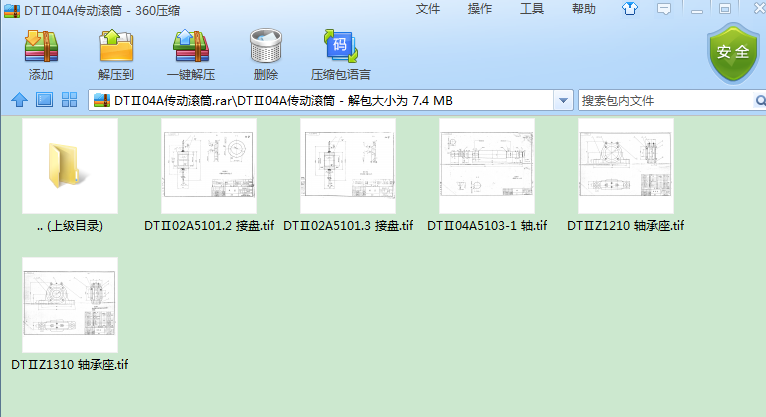Image resolution: width=766 pixels, height=417 pixels.
Task: Click the 添加 (Add) toolbar icon
Action: 41,46
